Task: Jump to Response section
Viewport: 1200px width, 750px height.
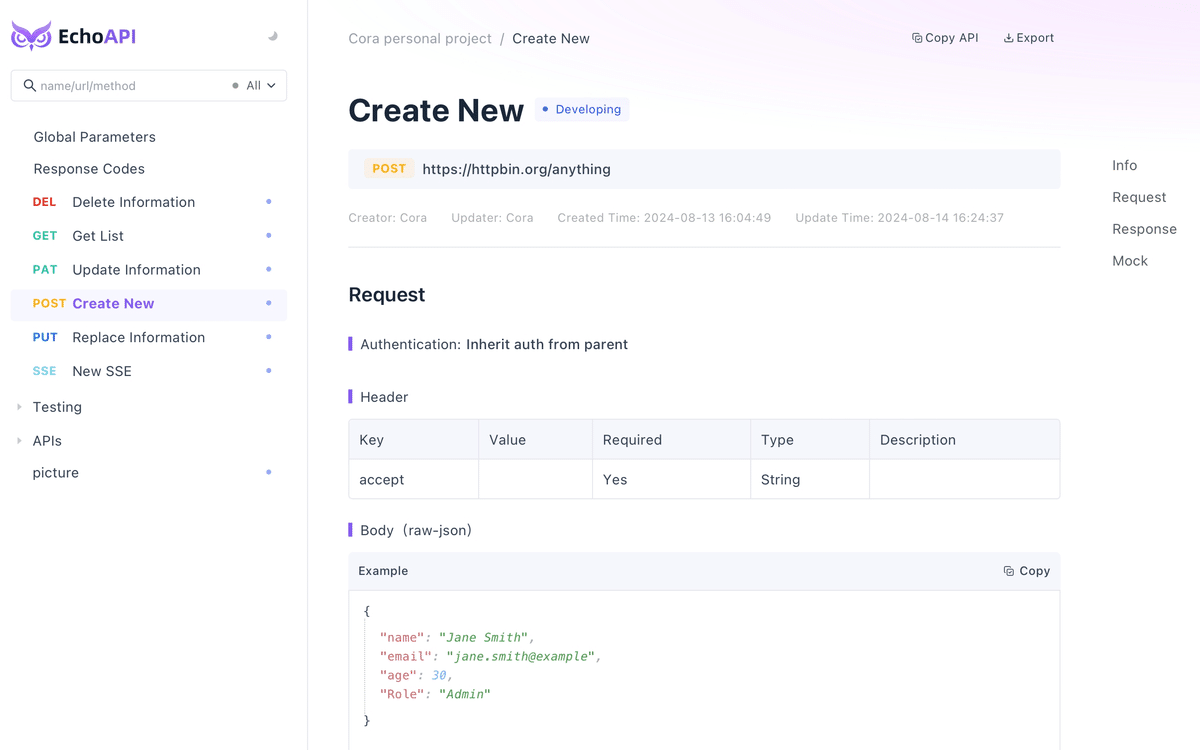Action: [1144, 229]
